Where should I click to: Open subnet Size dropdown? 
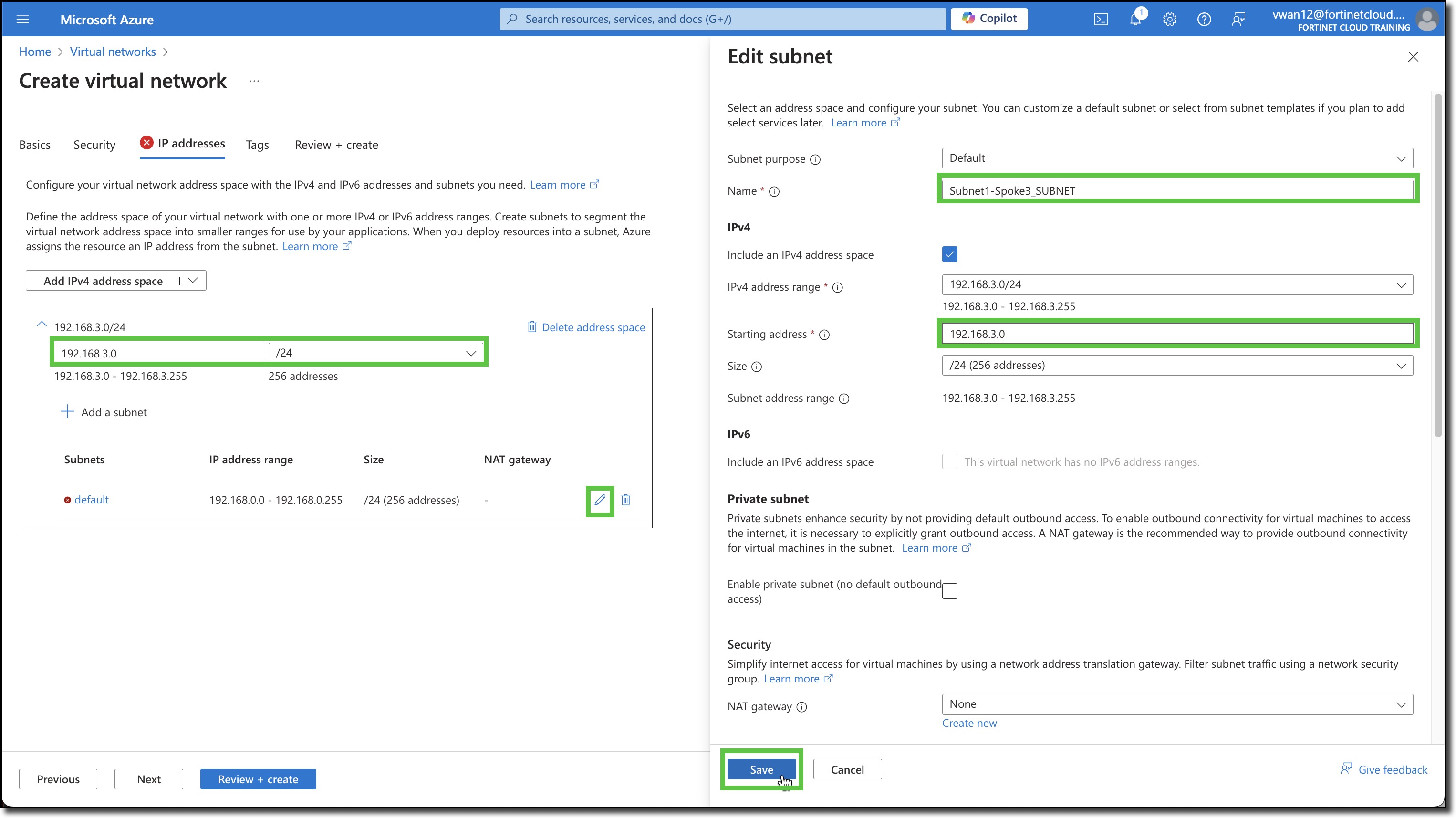click(1177, 365)
